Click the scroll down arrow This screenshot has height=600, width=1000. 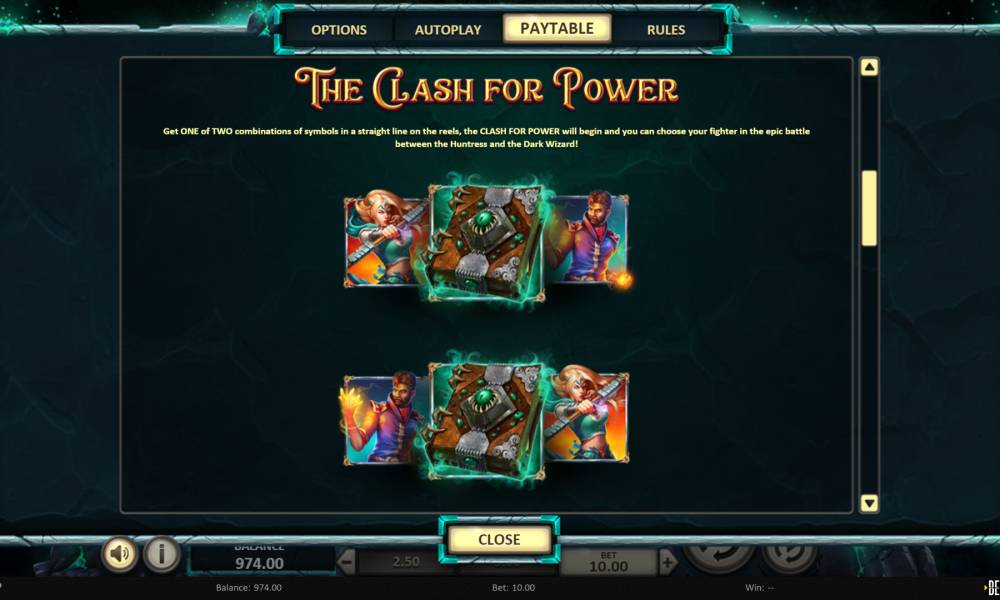[x=869, y=503]
